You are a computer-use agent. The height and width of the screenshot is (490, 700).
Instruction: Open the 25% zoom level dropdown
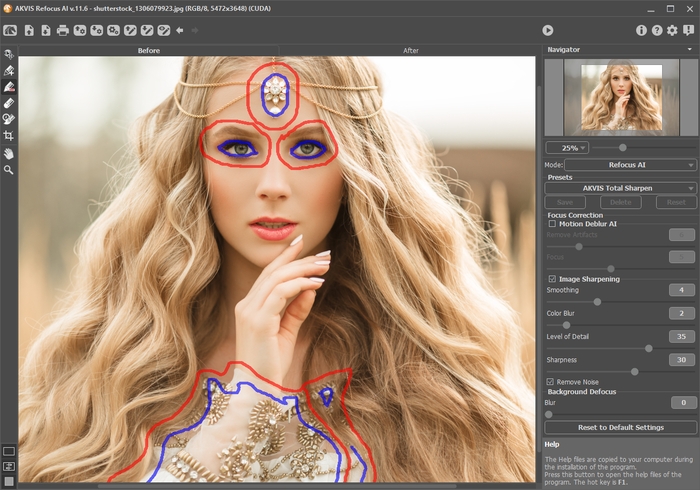tap(567, 148)
